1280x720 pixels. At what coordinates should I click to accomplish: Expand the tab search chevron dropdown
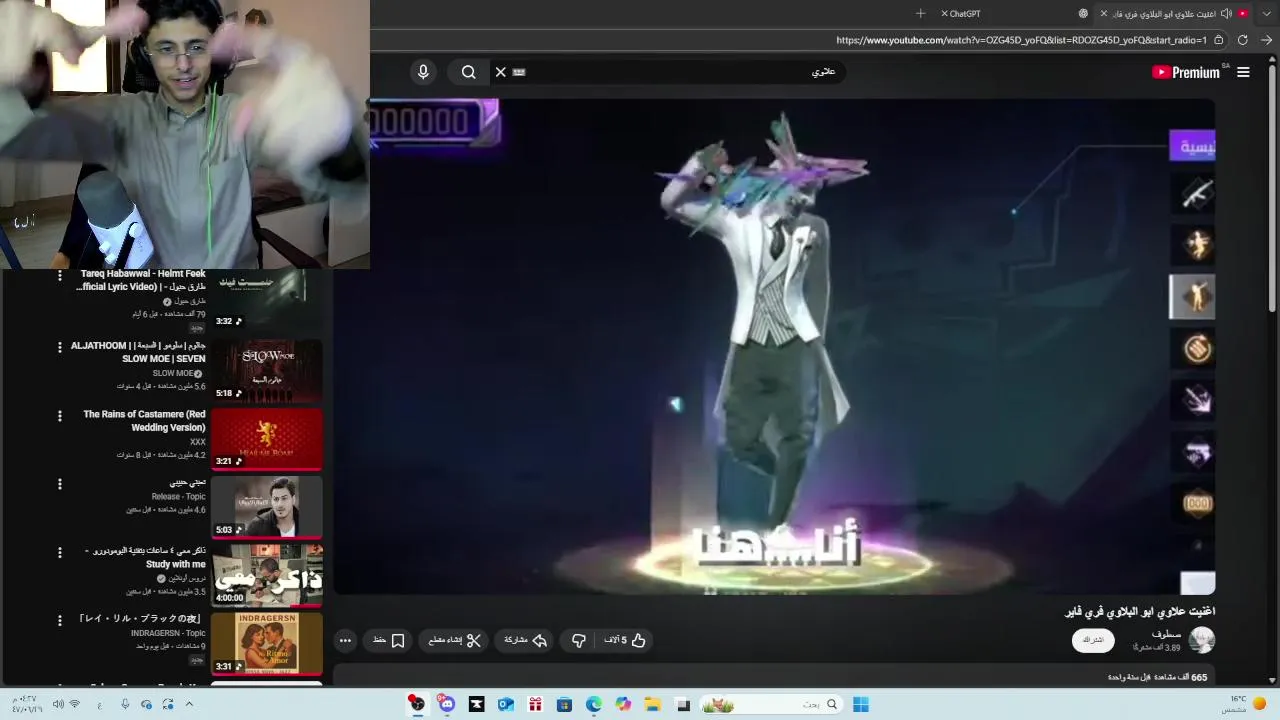pyautogui.click(x=1266, y=14)
